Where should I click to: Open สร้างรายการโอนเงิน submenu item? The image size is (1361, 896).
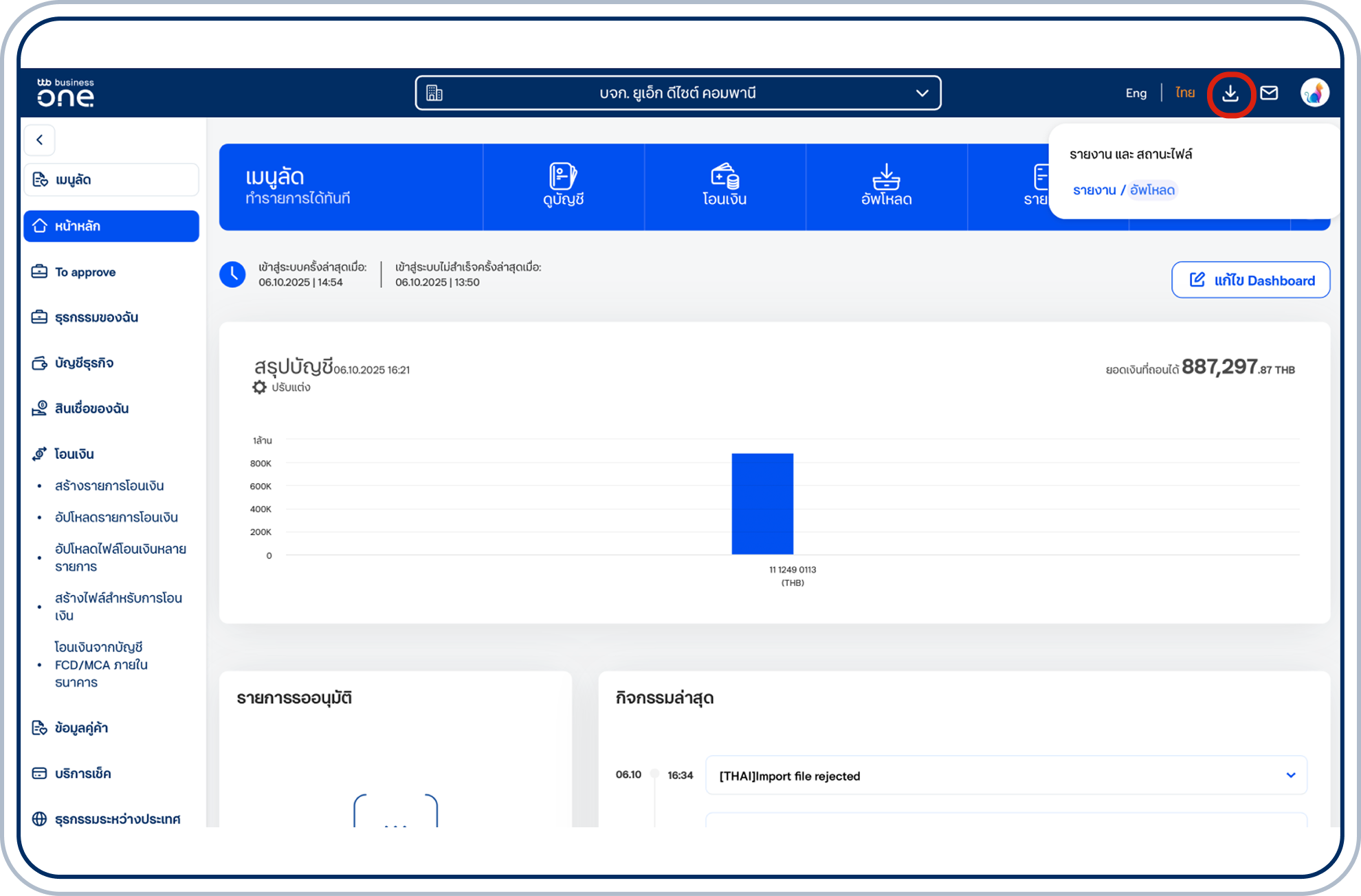point(109,486)
